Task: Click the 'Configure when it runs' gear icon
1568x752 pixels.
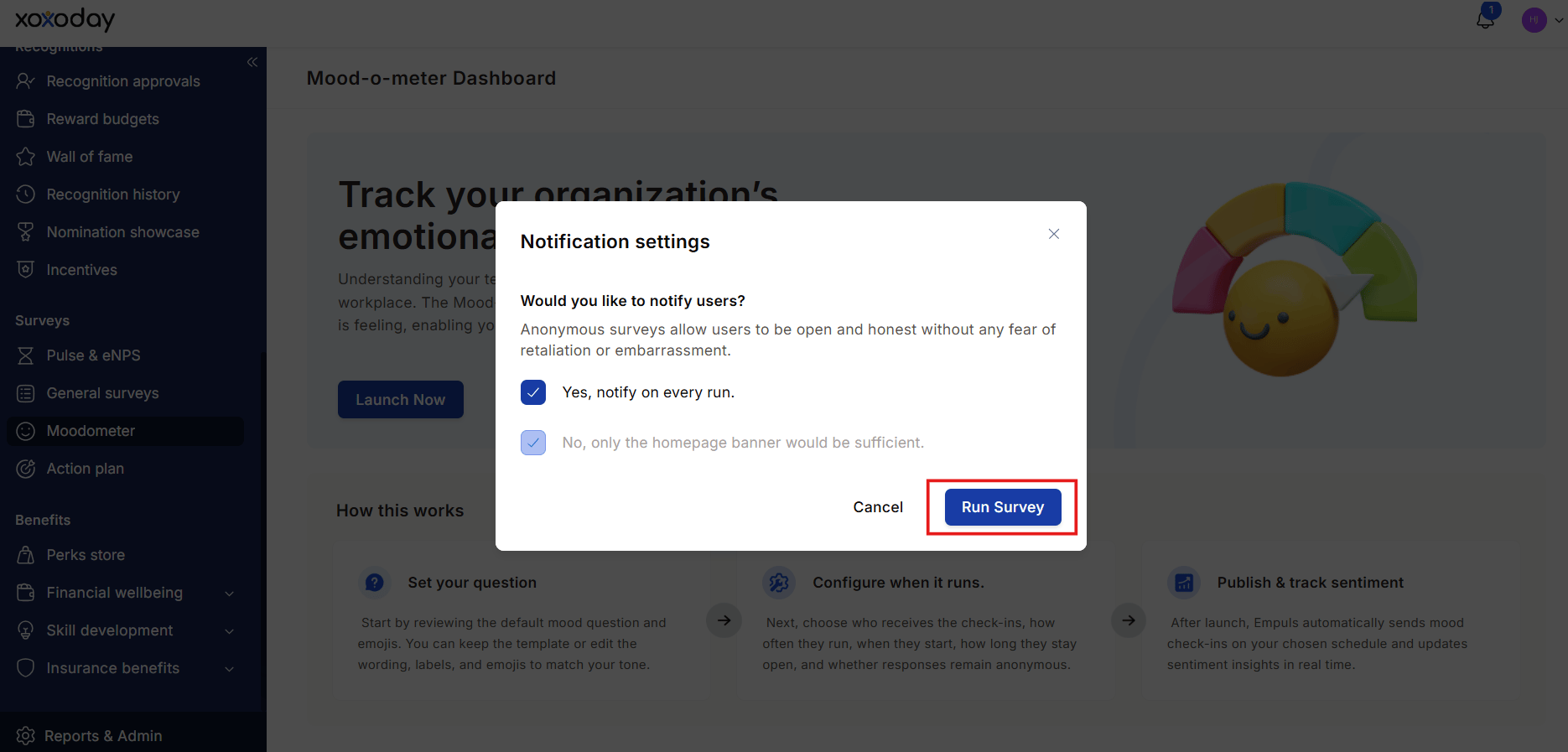Action: point(779,582)
